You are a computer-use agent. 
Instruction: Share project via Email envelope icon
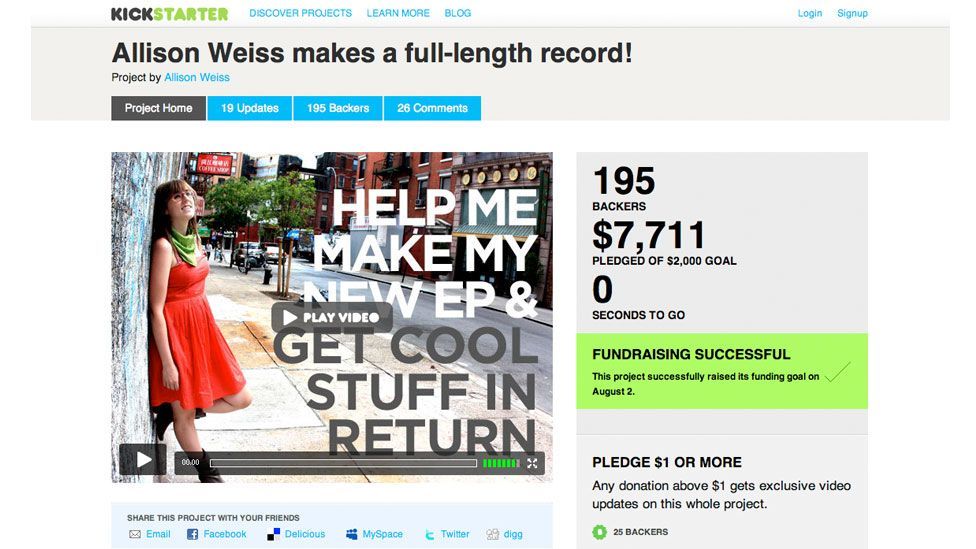pyautogui.click(x=134, y=534)
